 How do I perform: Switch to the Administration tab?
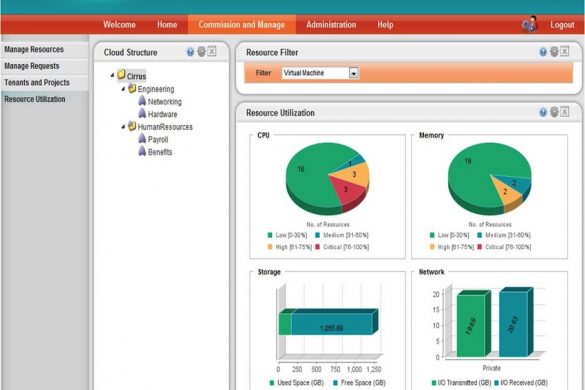(331, 25)
